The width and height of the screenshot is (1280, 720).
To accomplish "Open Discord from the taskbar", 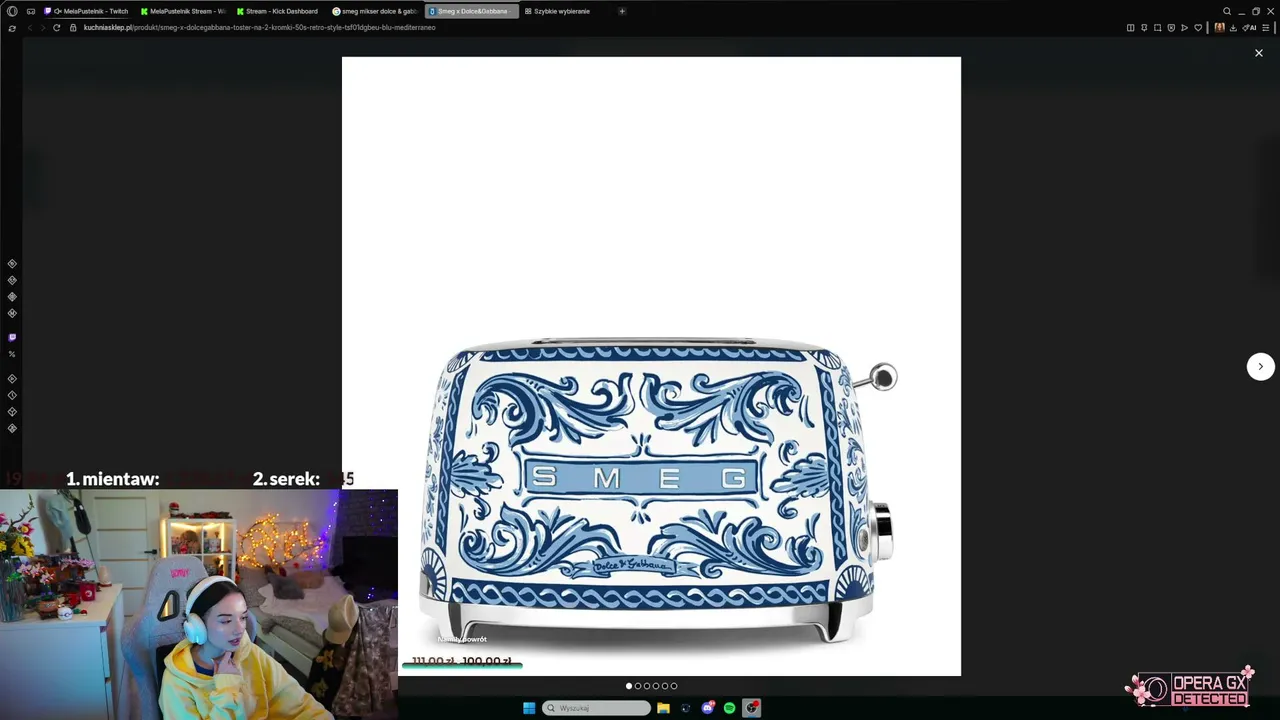I will coord(708,708).
